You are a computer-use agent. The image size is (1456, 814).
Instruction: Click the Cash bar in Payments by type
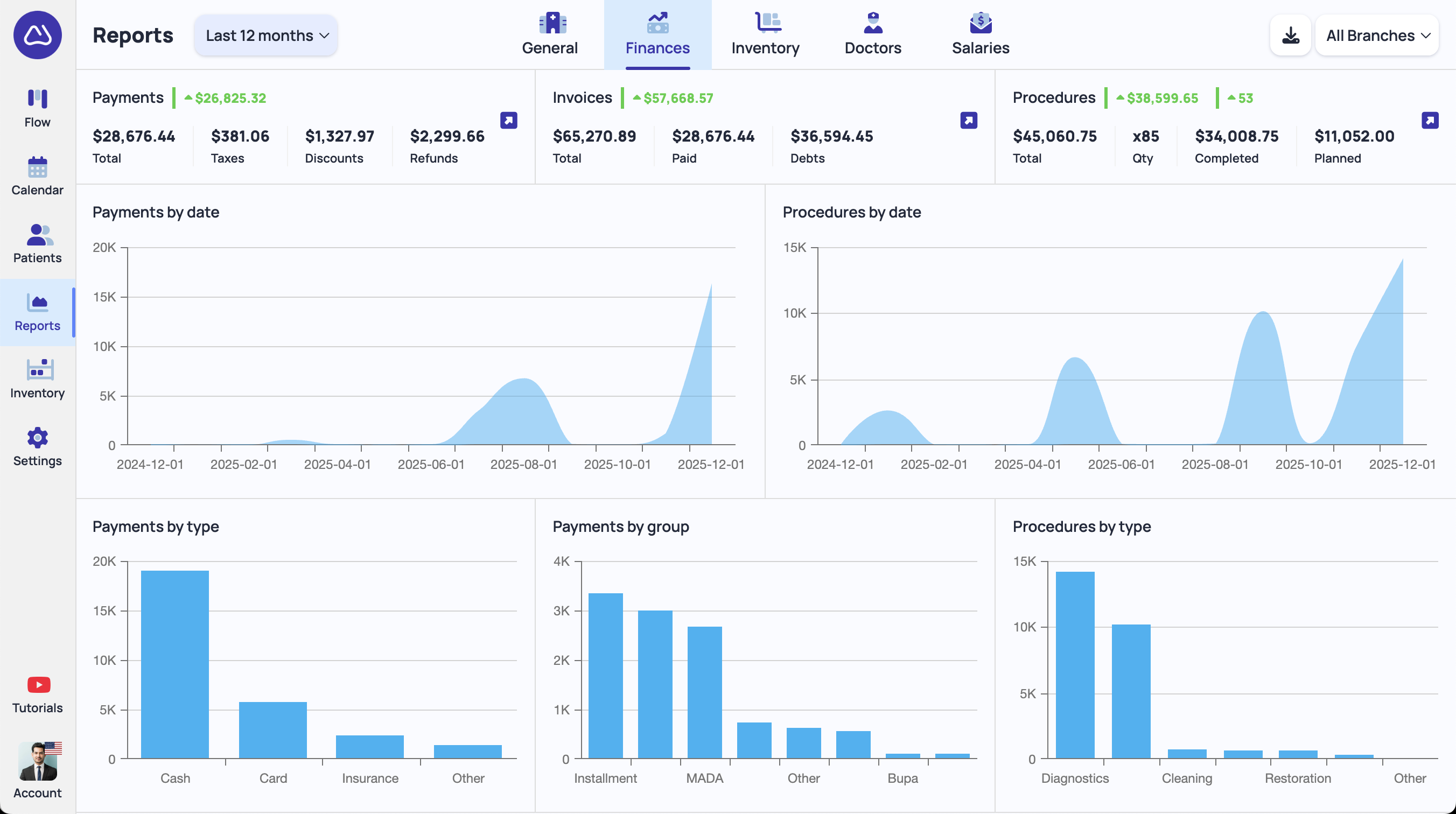(174, 664)
